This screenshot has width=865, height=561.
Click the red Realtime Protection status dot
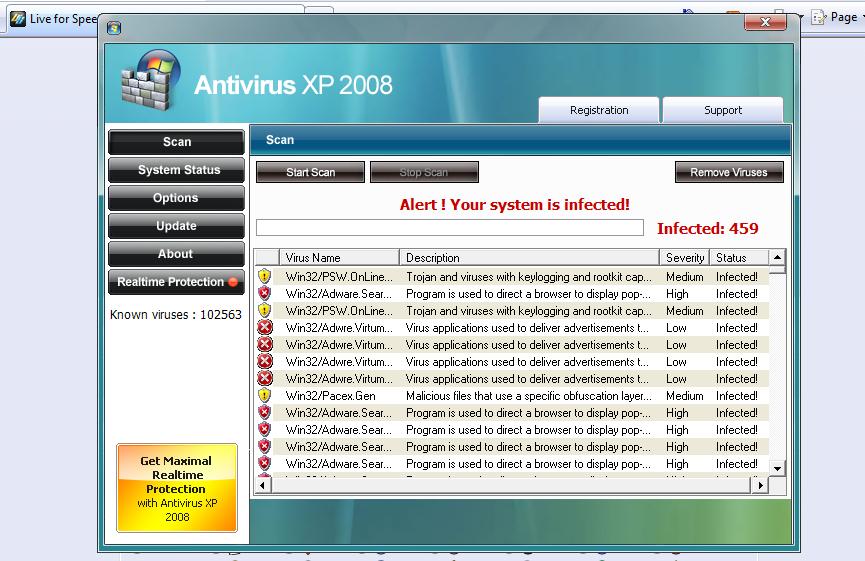click(233, 282)
